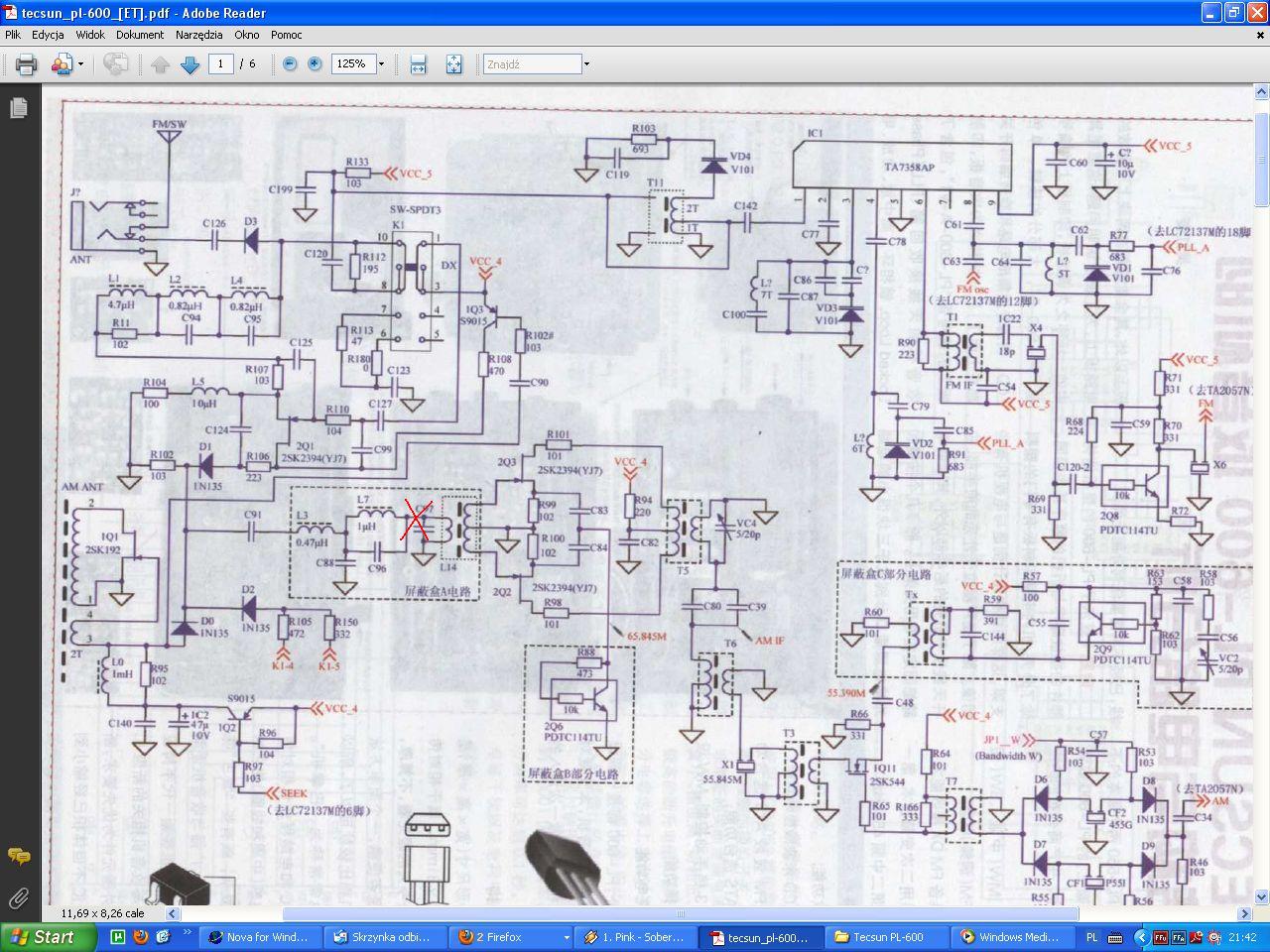Open the Znajdź find options dropdown

pos(586,64)
